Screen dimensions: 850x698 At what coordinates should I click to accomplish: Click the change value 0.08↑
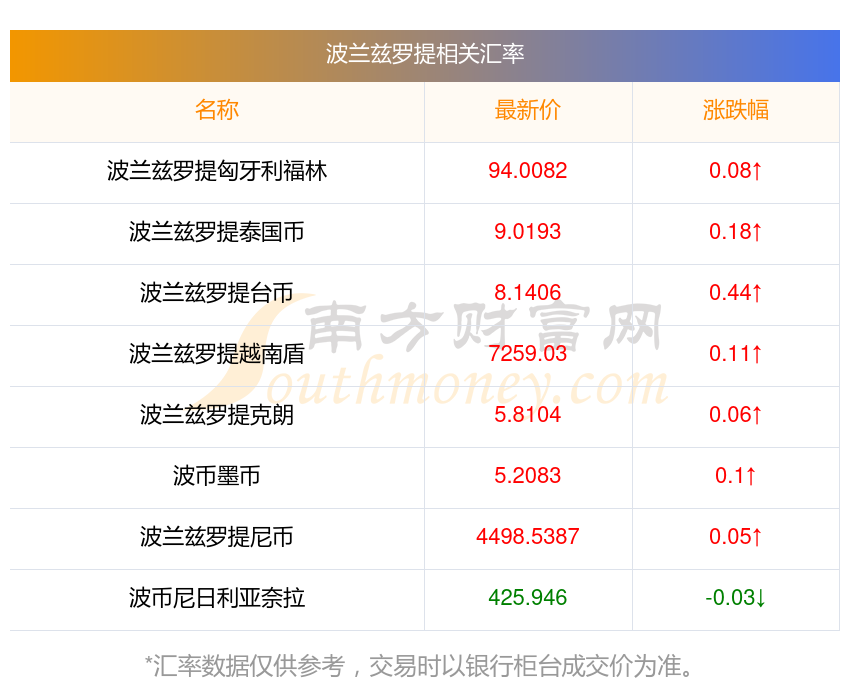pos(736,171)
